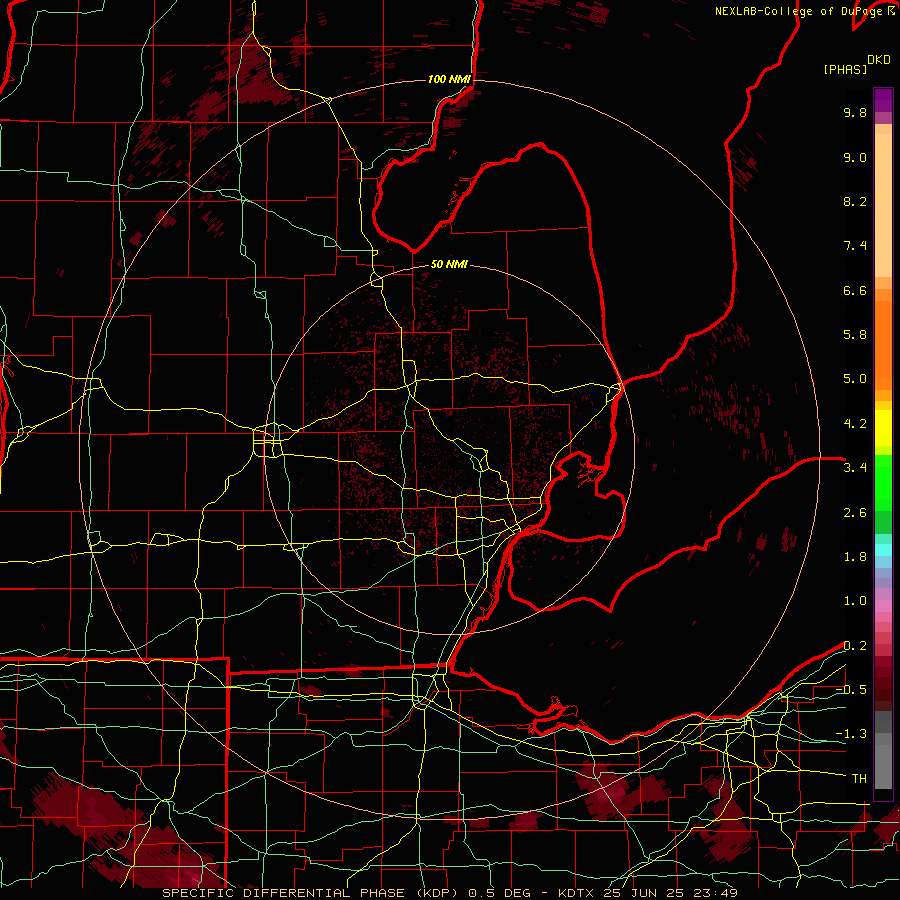
Task: Click the 1.0 scale value
Action: click(x=855, y=601)
